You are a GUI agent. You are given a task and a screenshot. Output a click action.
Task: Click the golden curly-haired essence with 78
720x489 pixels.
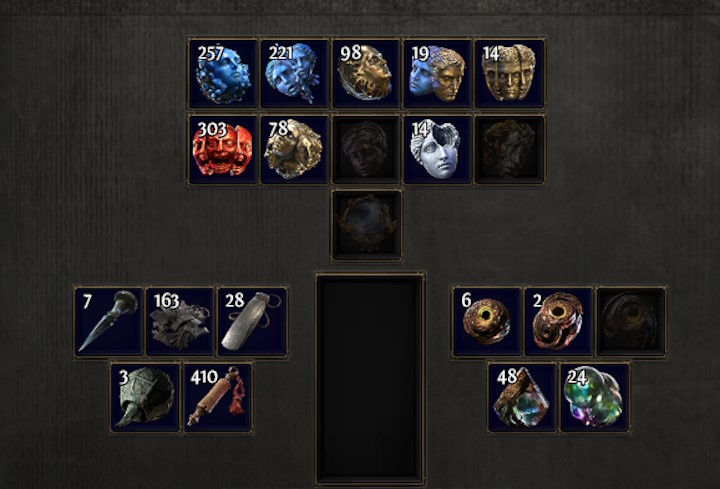click(x=294, y=150)
